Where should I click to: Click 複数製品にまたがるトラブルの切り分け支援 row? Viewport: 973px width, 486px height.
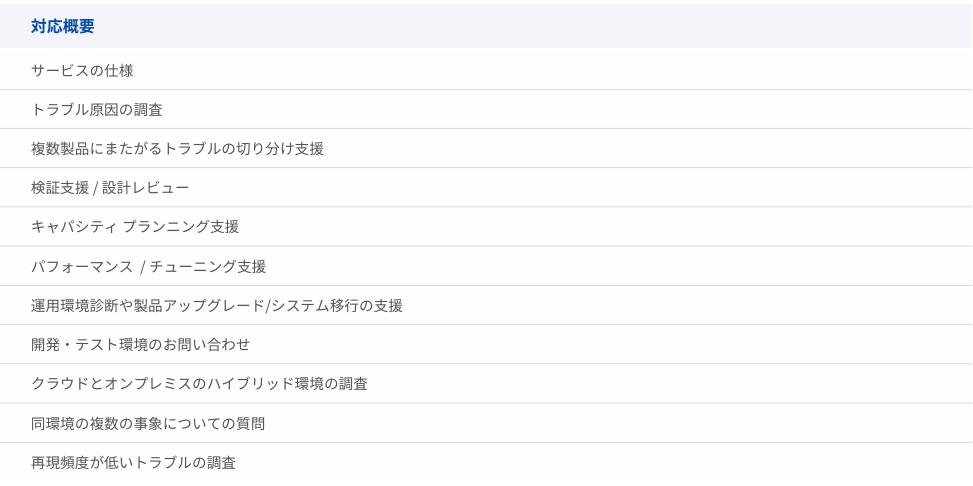[x=486, y=148]
